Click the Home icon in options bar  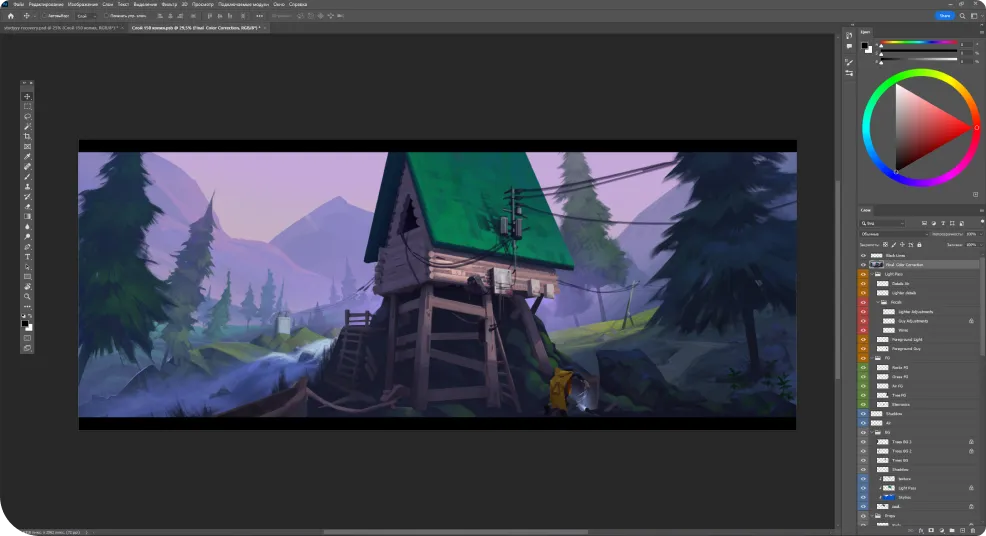click(10, 16)
